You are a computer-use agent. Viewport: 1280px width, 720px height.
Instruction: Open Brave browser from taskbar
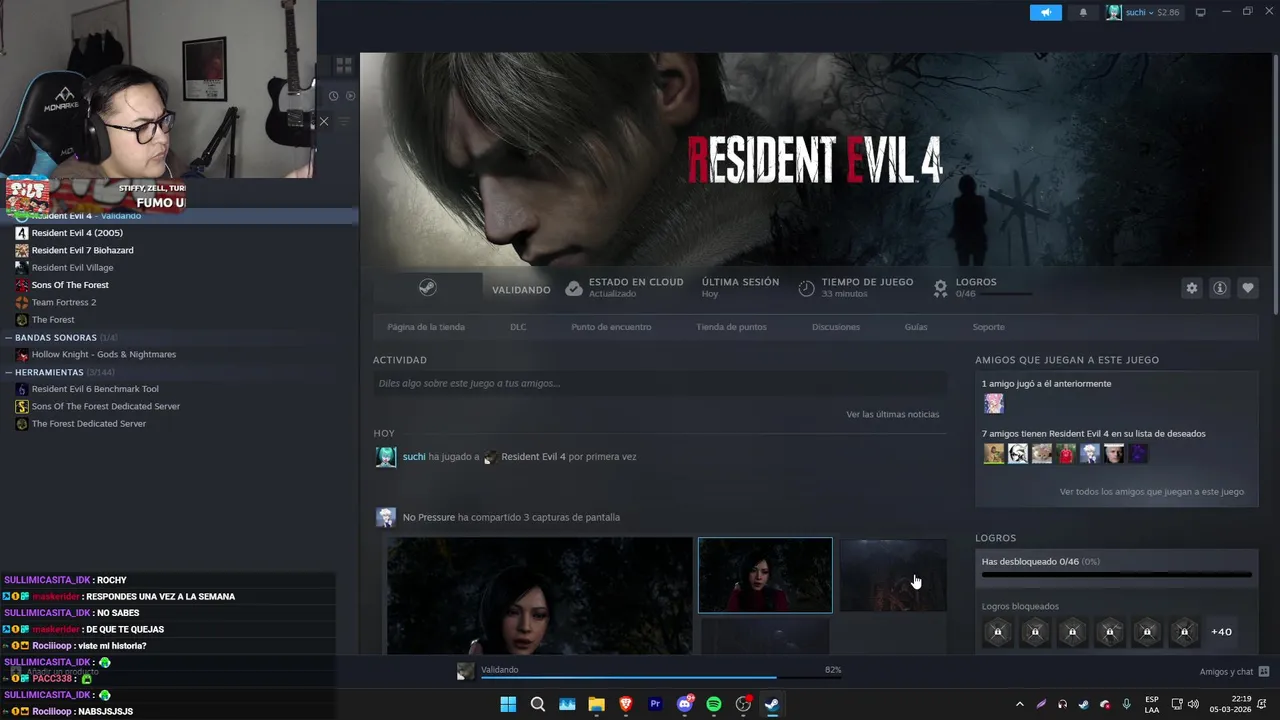[x=626, y=704]
